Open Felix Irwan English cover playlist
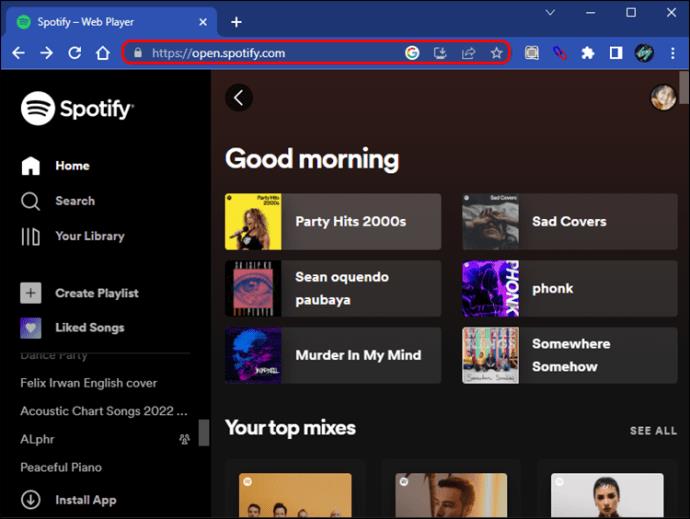 (x=88, y=383)
